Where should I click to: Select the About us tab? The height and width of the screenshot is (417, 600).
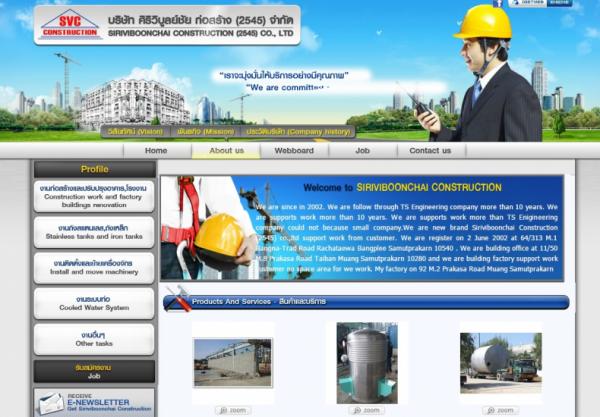tap(227, 151)
